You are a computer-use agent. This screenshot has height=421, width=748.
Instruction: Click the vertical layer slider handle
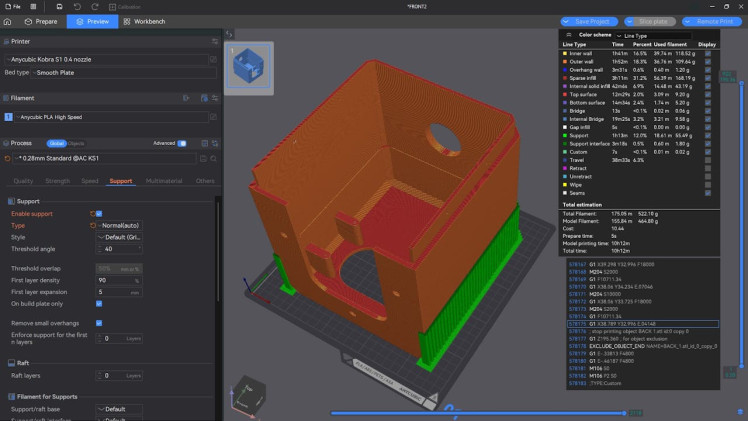[x=742, y=83]
